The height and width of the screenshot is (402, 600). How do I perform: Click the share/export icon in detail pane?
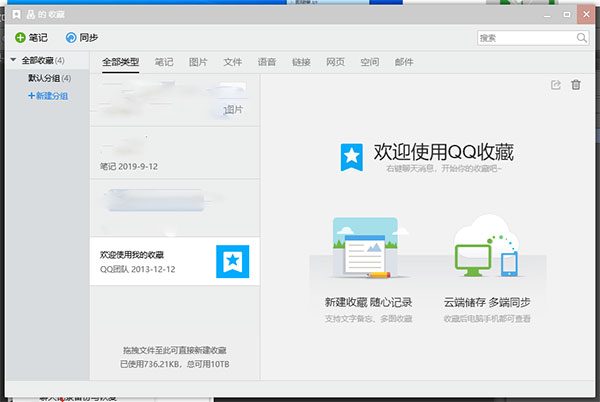556,85
